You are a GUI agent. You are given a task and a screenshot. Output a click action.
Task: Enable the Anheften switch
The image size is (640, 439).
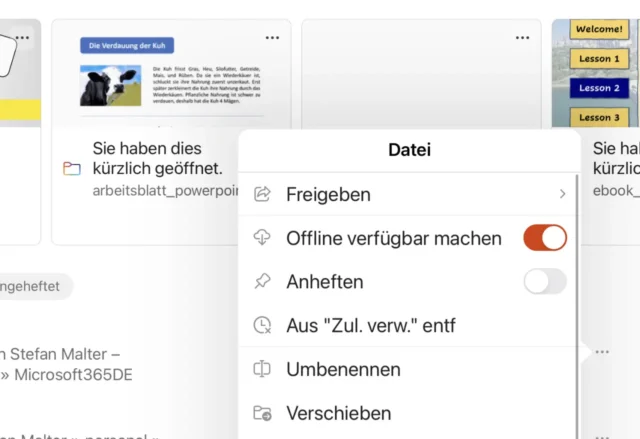click(545, 282)
